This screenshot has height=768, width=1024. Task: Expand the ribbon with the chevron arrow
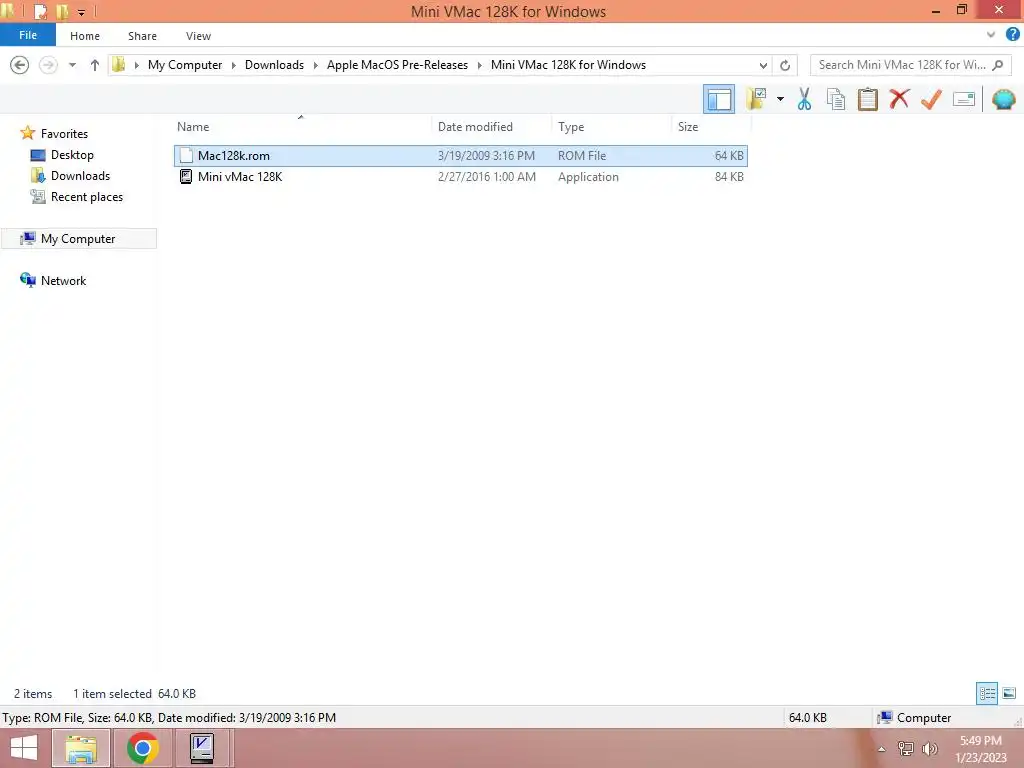pyautogui.click(x=991, y=35)
